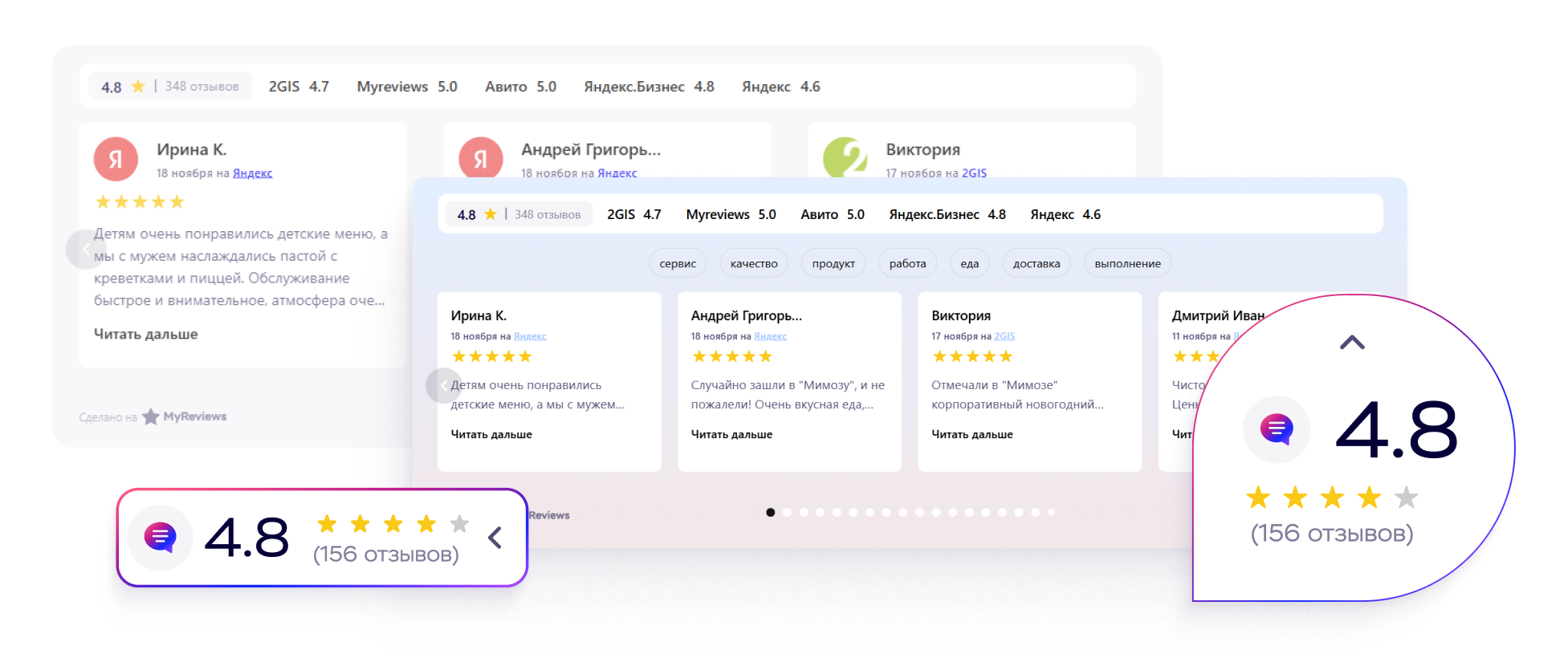
Task: Open Яндекс link under Андрей Григорь in back widget
Action: 617,173
